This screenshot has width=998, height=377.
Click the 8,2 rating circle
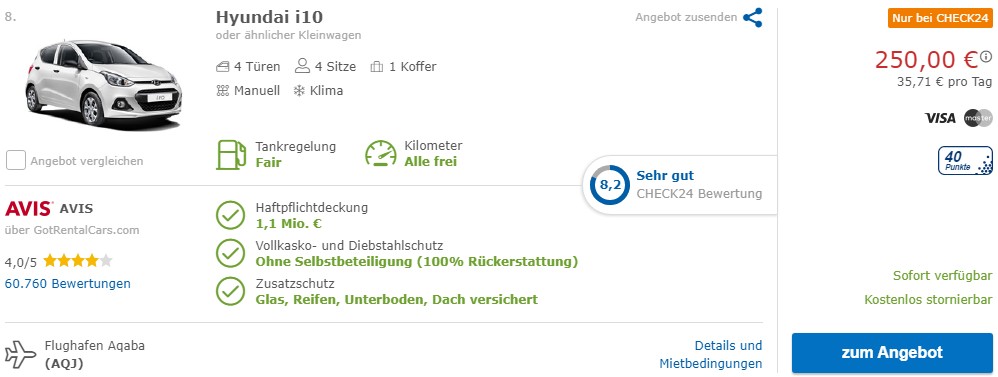(x=605, y=185)
